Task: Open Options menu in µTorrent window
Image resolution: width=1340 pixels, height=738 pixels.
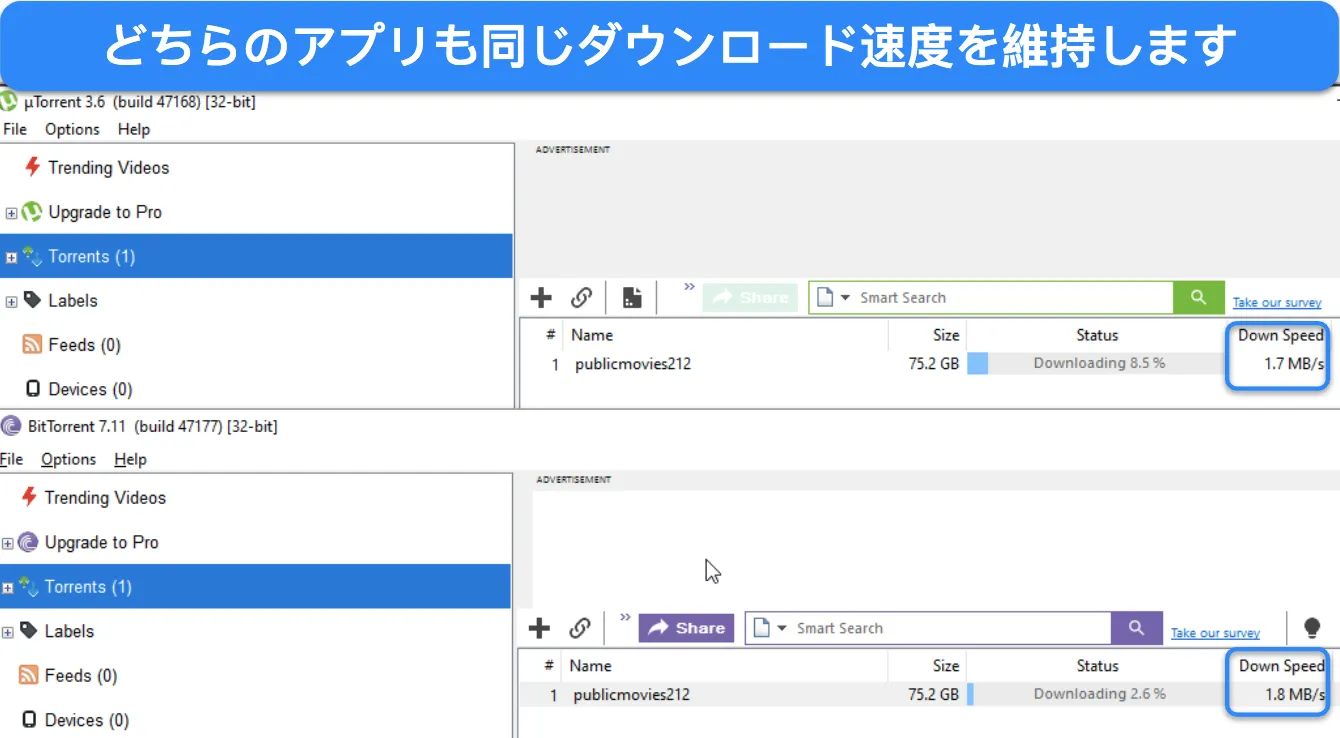Action: point(72,129)
